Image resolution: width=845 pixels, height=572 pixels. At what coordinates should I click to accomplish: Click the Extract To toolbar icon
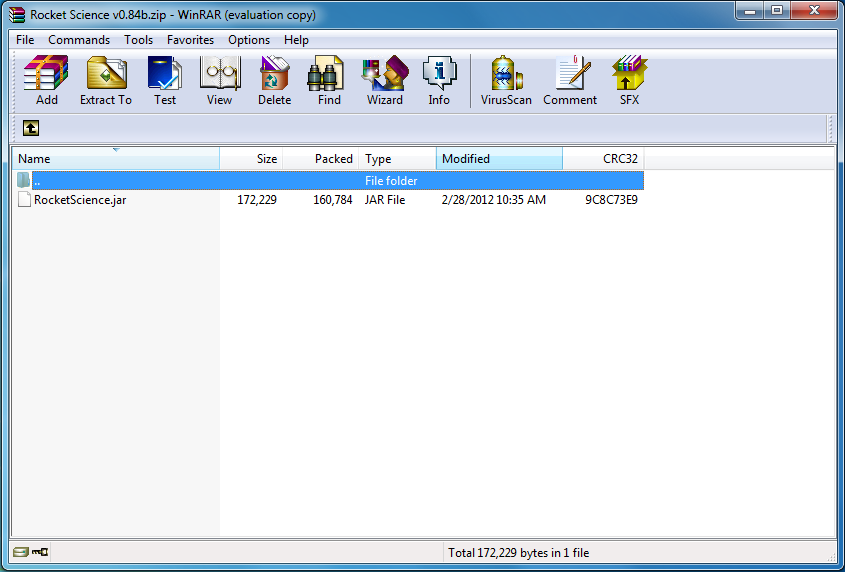[x=105, y=80]
